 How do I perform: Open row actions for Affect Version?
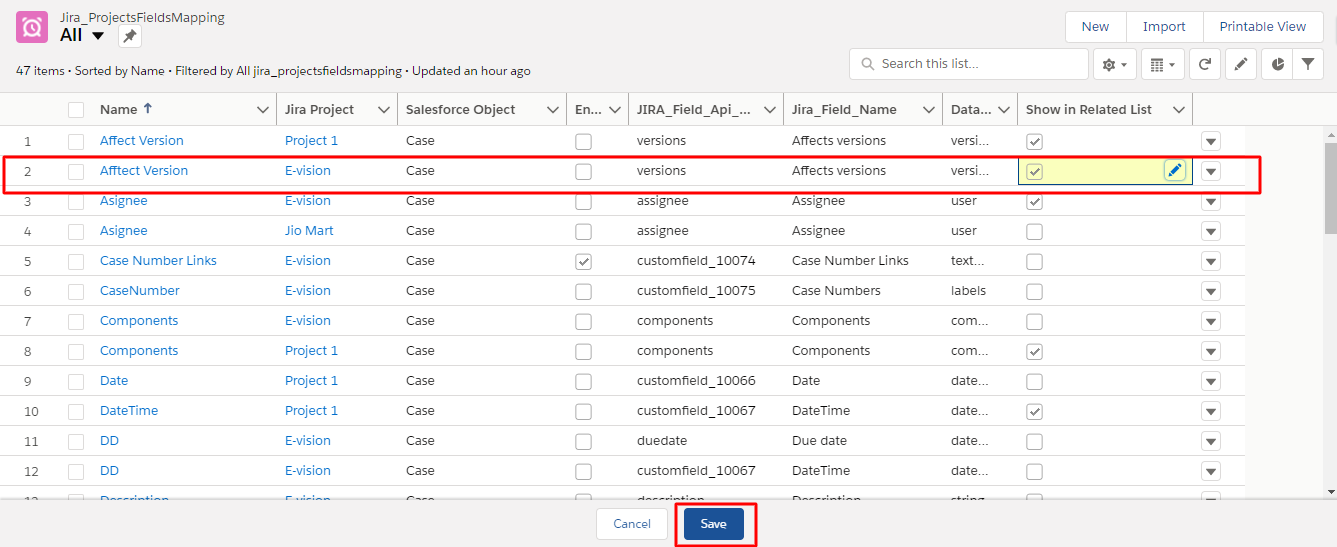[x=1211, y=141]
